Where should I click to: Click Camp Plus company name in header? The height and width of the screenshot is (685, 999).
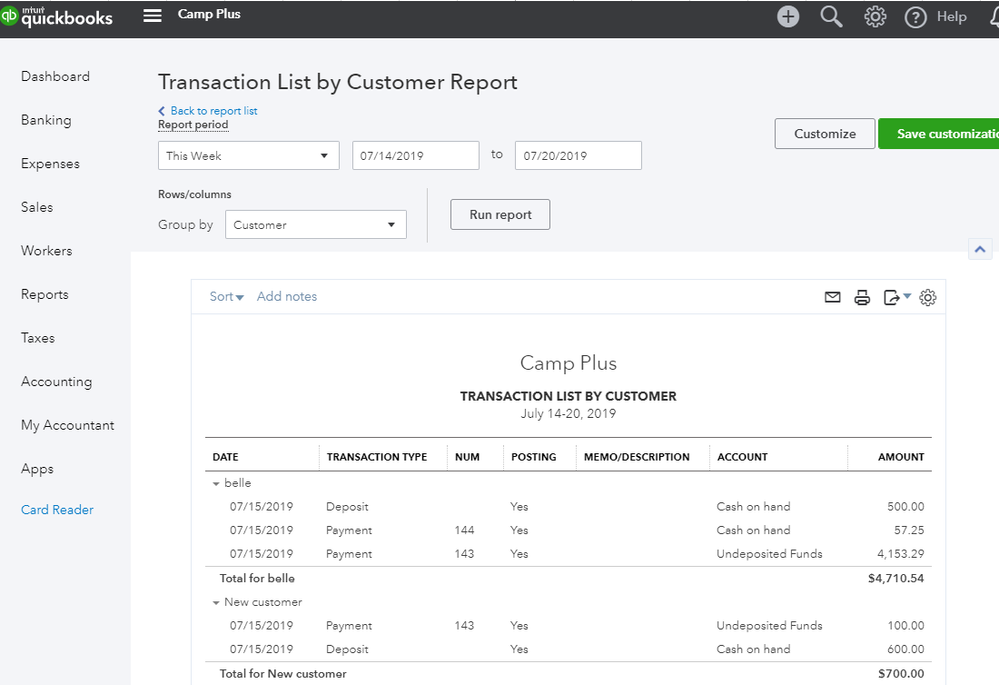pos(209,14)
